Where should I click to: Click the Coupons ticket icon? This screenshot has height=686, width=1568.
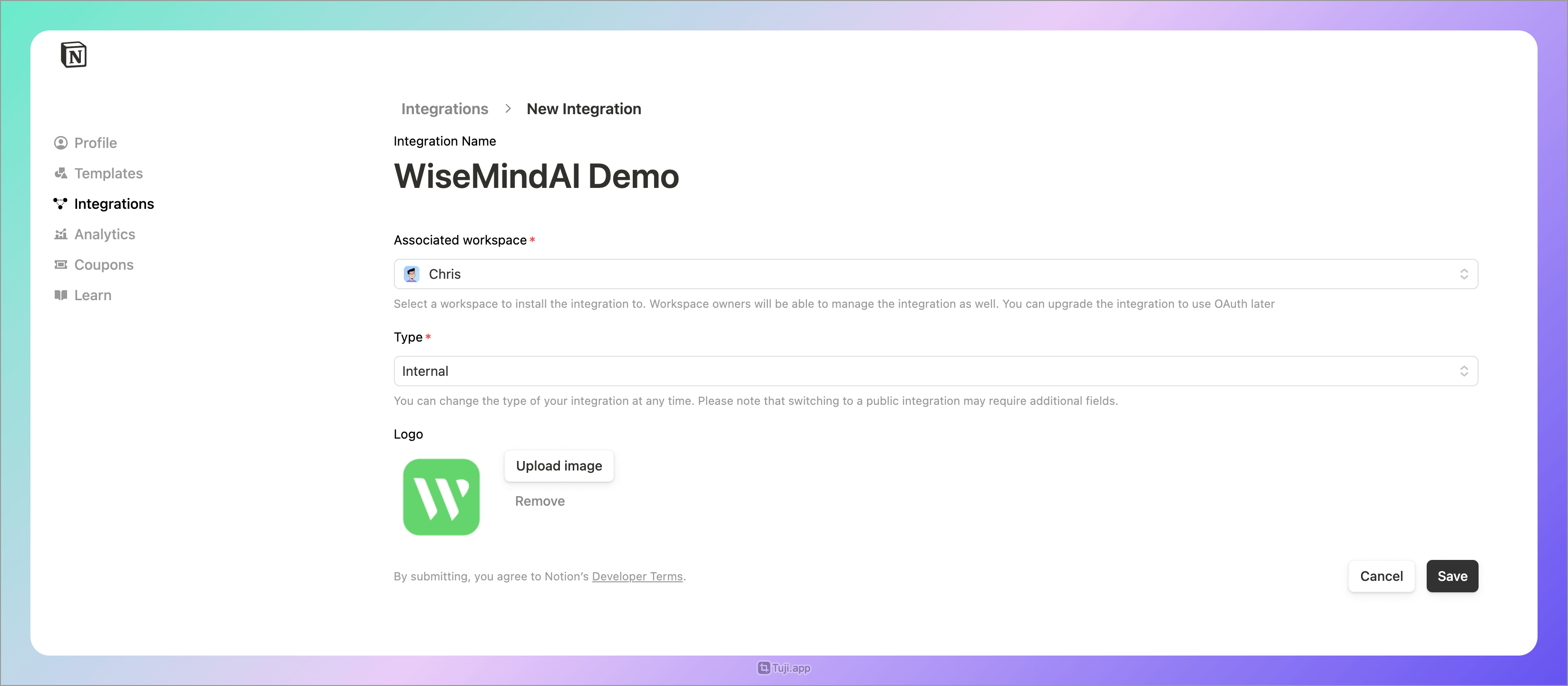[60, 265]
